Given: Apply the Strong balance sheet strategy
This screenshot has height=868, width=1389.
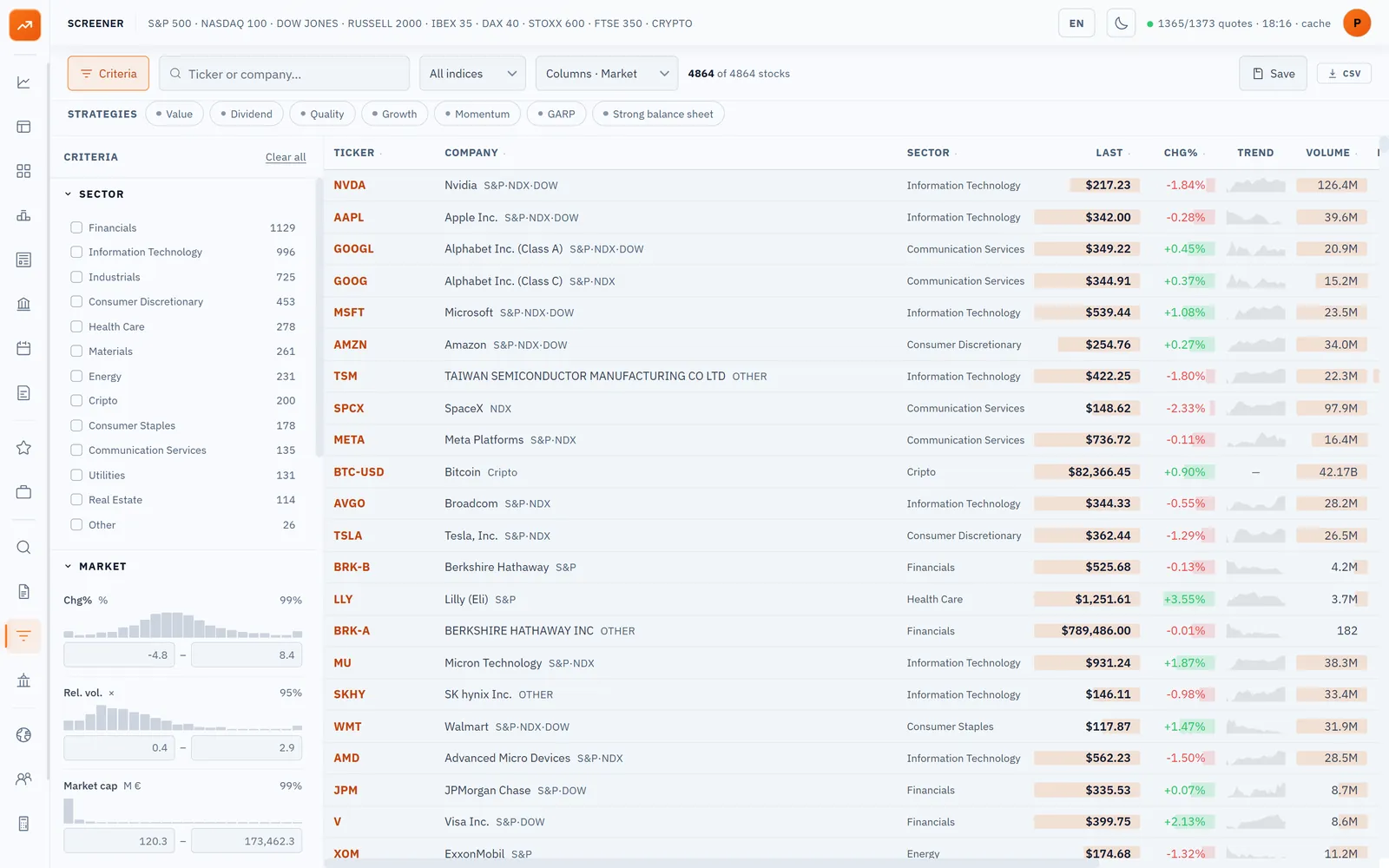Looking at the screenshot, I should click(x=658, y=114).
